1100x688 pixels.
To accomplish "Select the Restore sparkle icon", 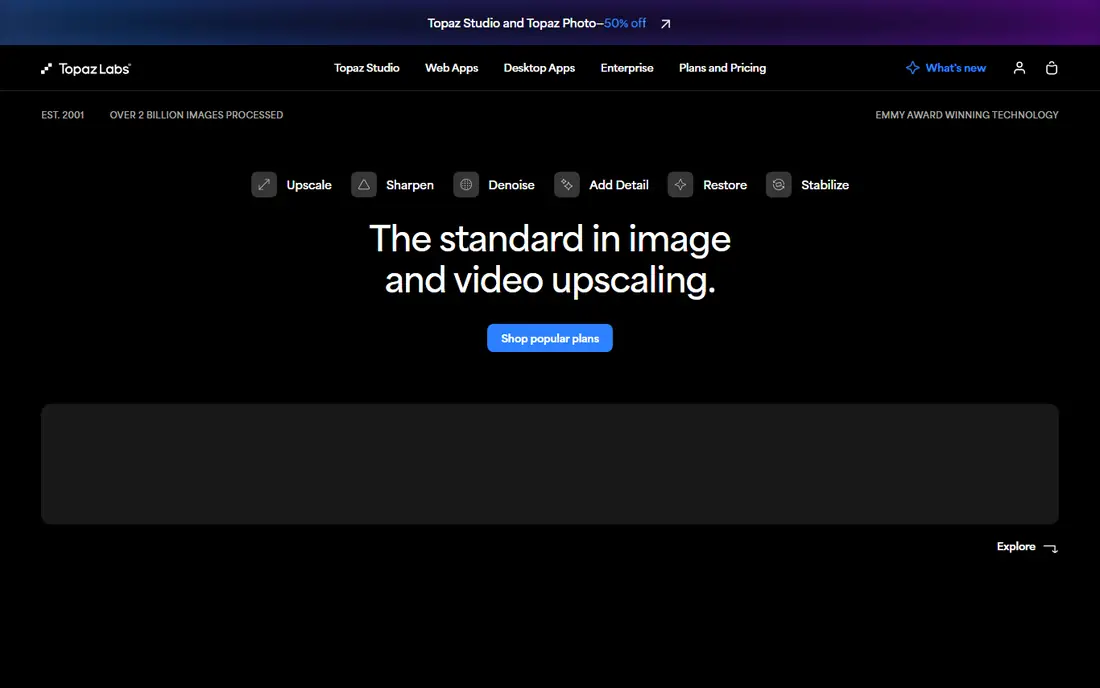I will (x=680, y=185).
